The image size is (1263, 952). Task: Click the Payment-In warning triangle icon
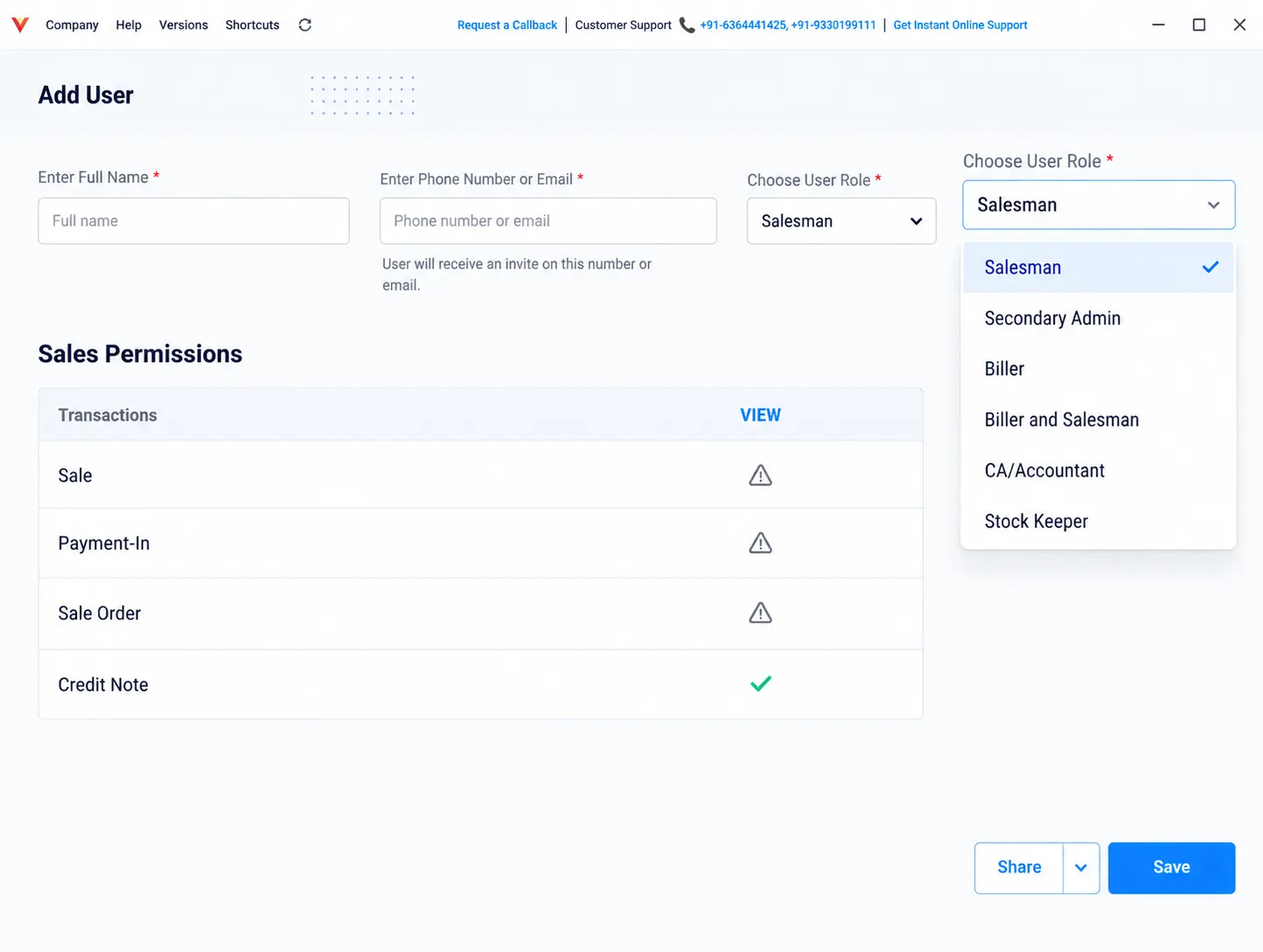click(x=760, y=543)
